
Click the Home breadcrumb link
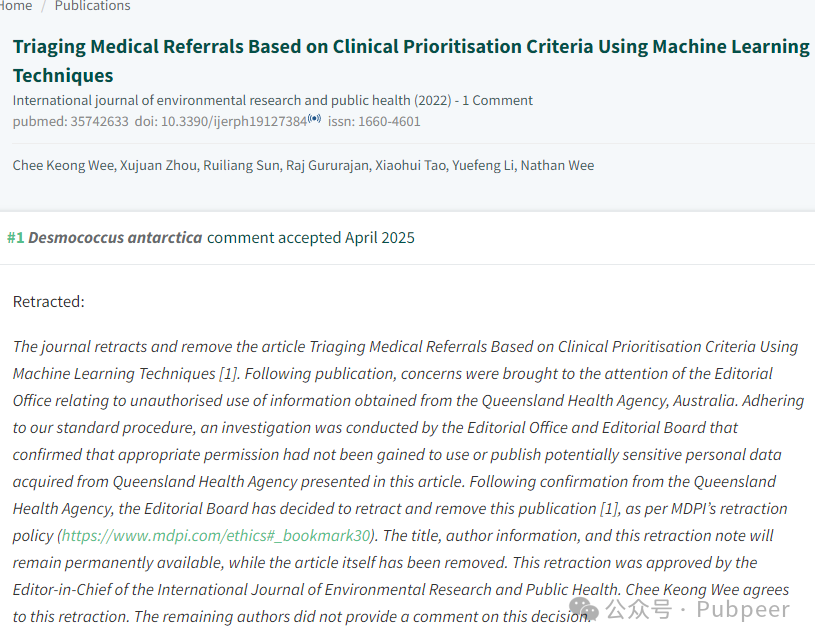[16, 6]
